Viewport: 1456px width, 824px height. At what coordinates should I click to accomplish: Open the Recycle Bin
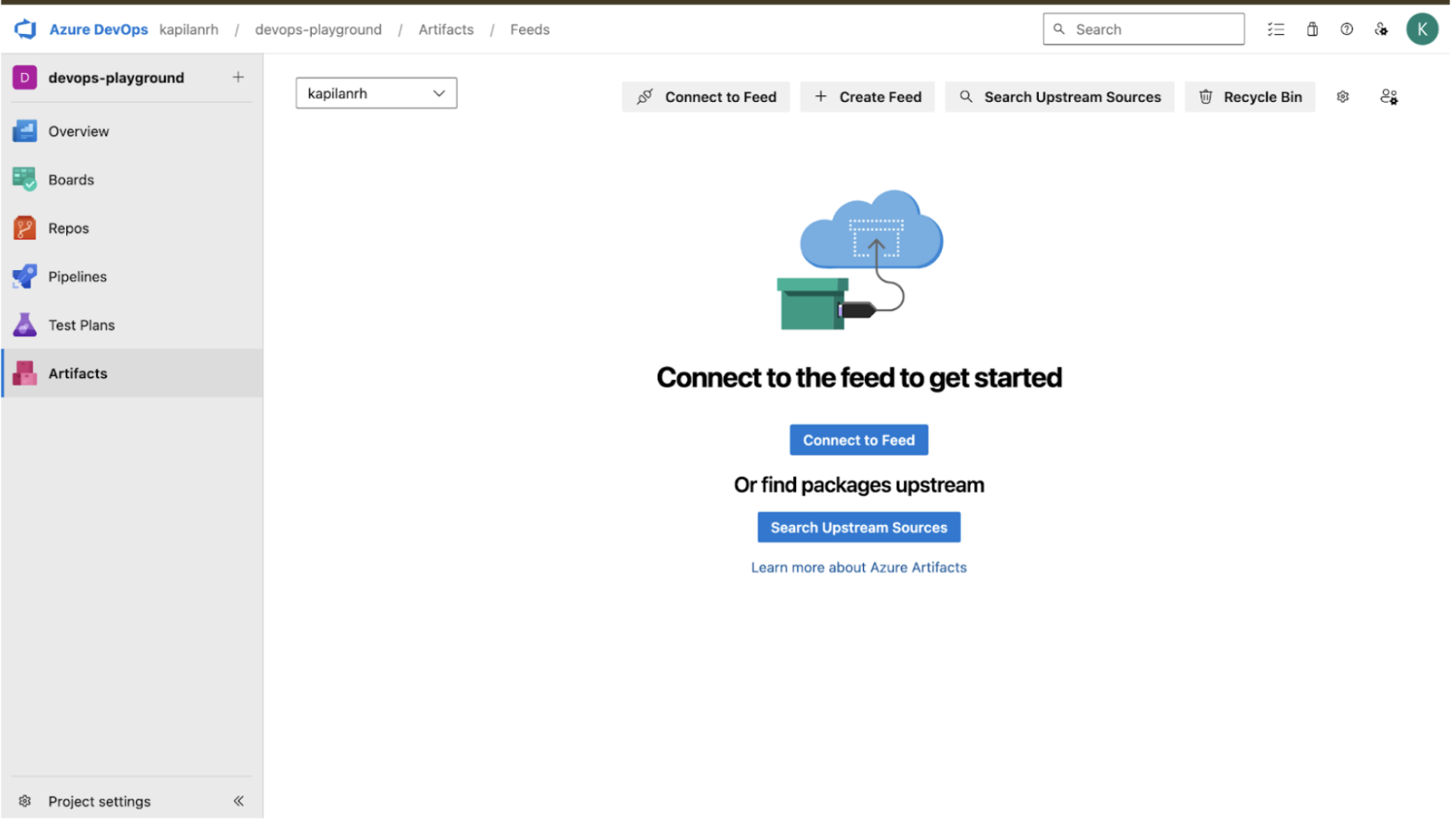tap(1249, 97)
